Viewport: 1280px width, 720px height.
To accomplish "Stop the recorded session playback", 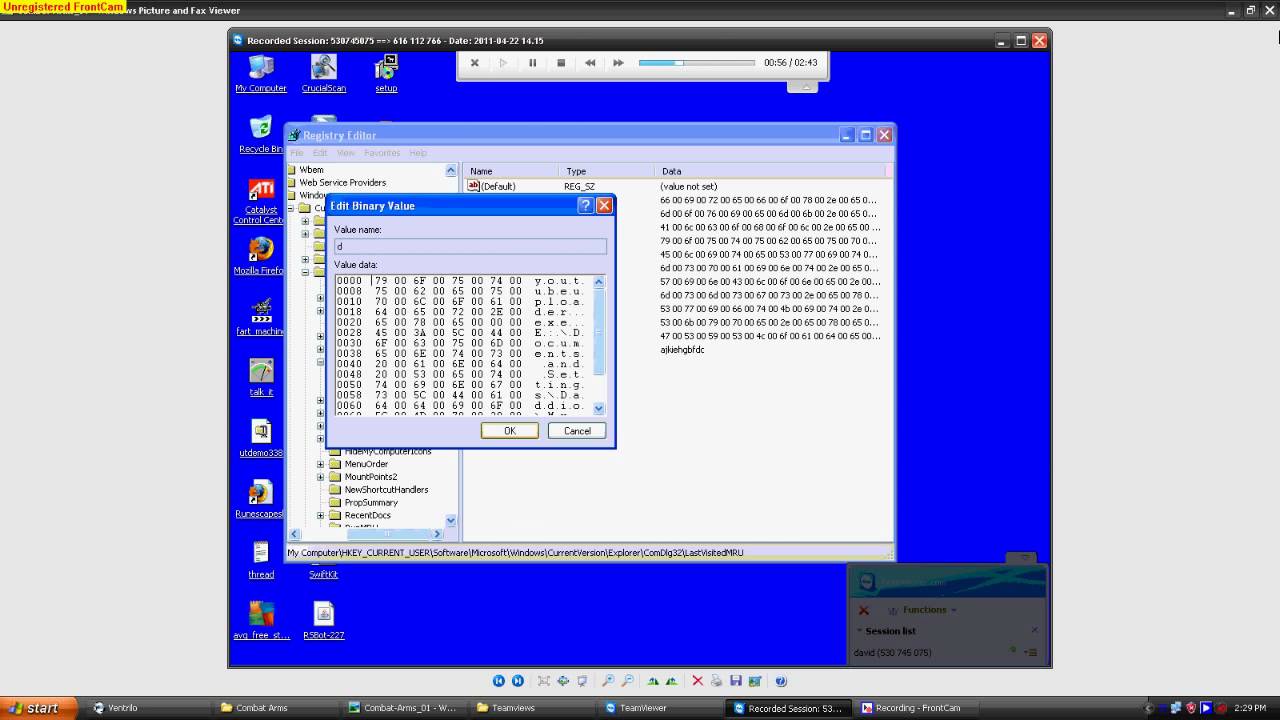I will point(561,63).
